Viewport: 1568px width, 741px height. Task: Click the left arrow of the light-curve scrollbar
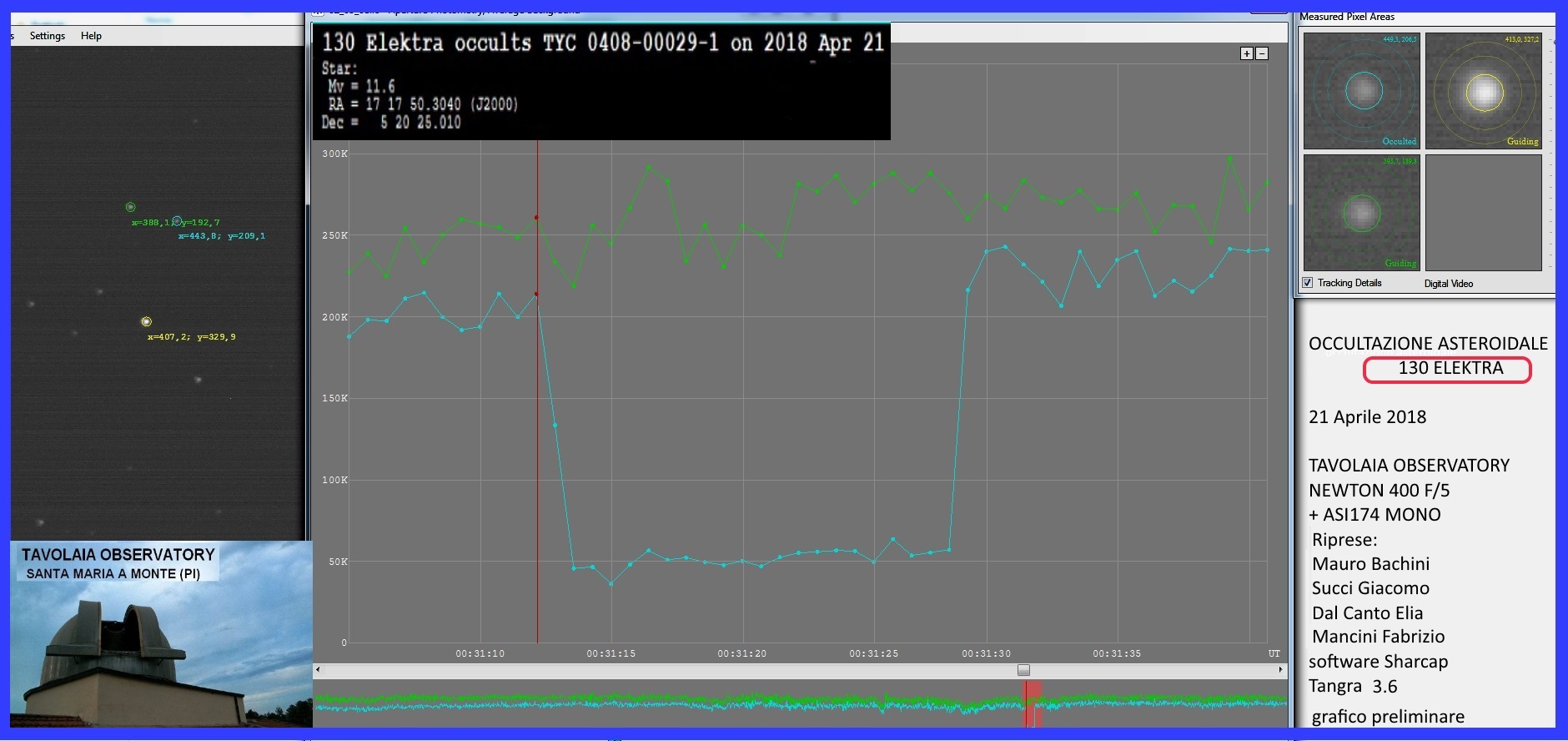[x=318, y=669]
